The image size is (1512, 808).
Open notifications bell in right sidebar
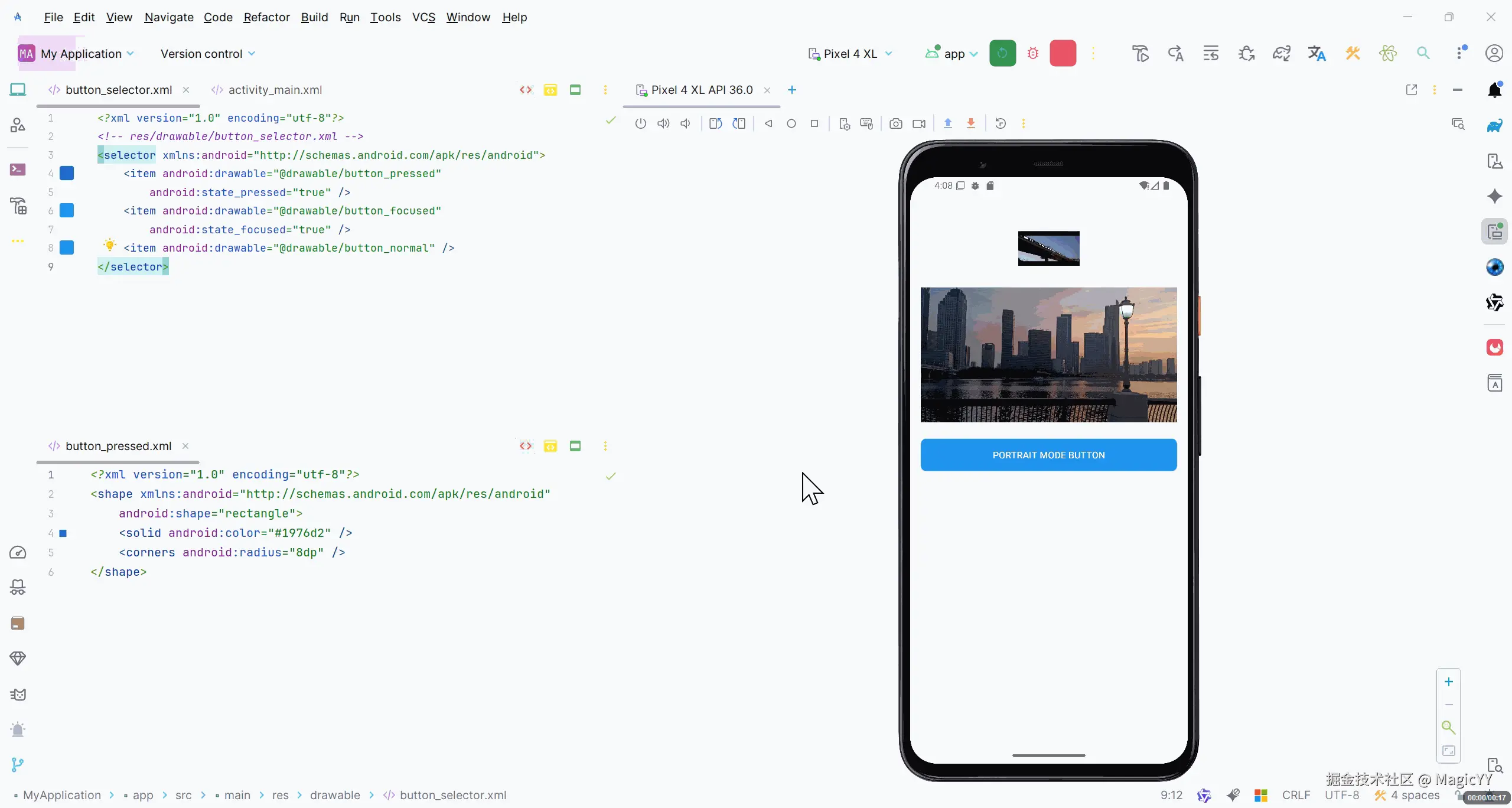(1494, 90)
